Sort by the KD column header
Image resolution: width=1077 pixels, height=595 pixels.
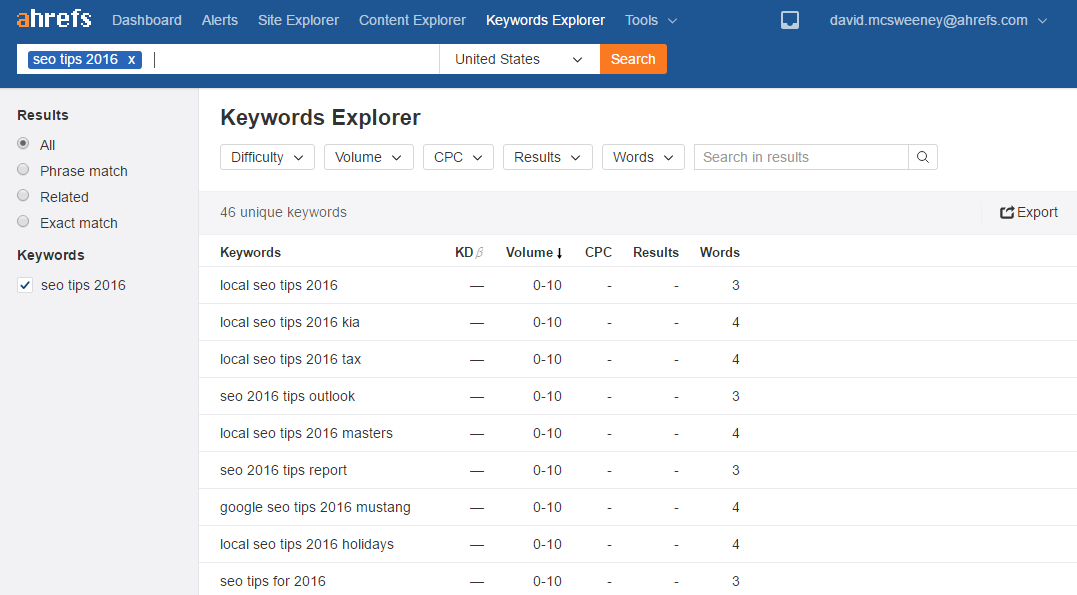click(469, 252)
